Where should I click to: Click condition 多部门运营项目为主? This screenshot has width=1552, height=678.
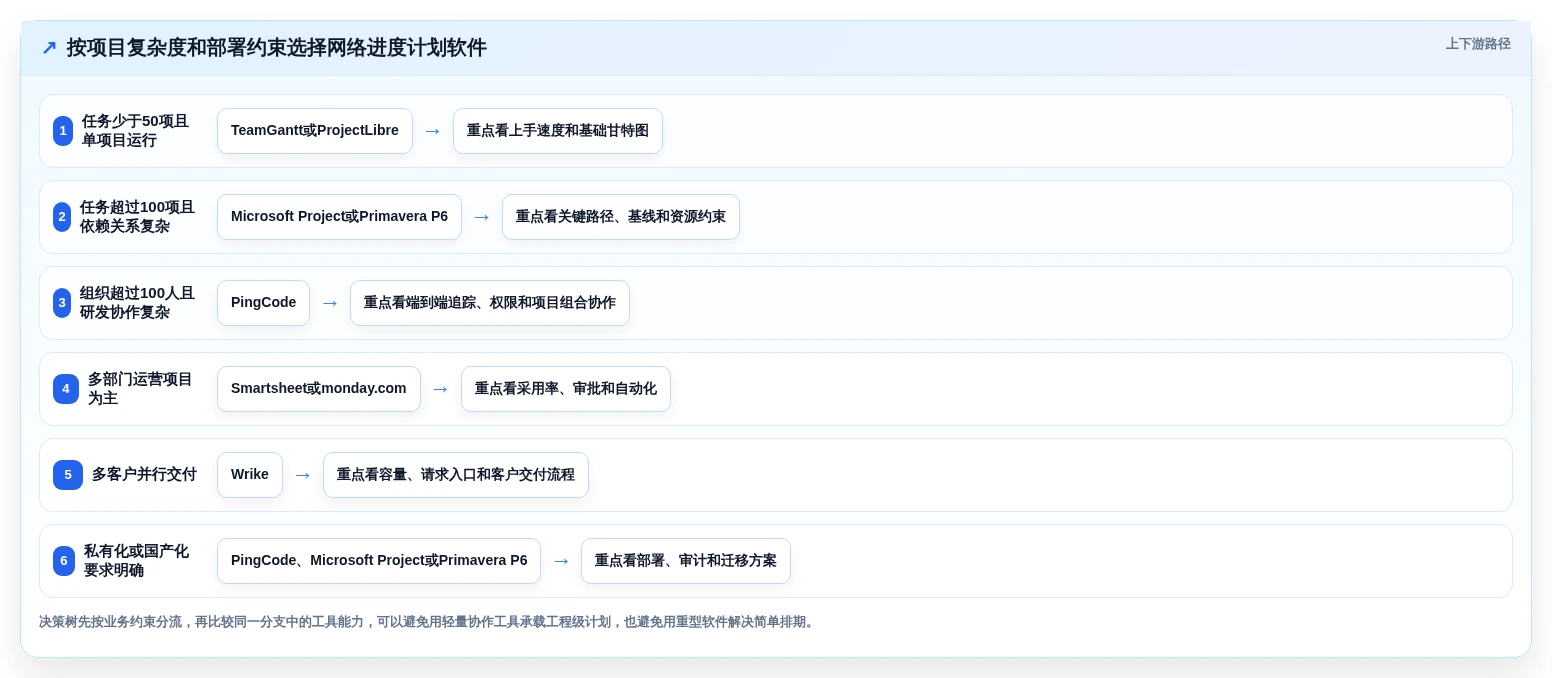click(x=140, y=389)
